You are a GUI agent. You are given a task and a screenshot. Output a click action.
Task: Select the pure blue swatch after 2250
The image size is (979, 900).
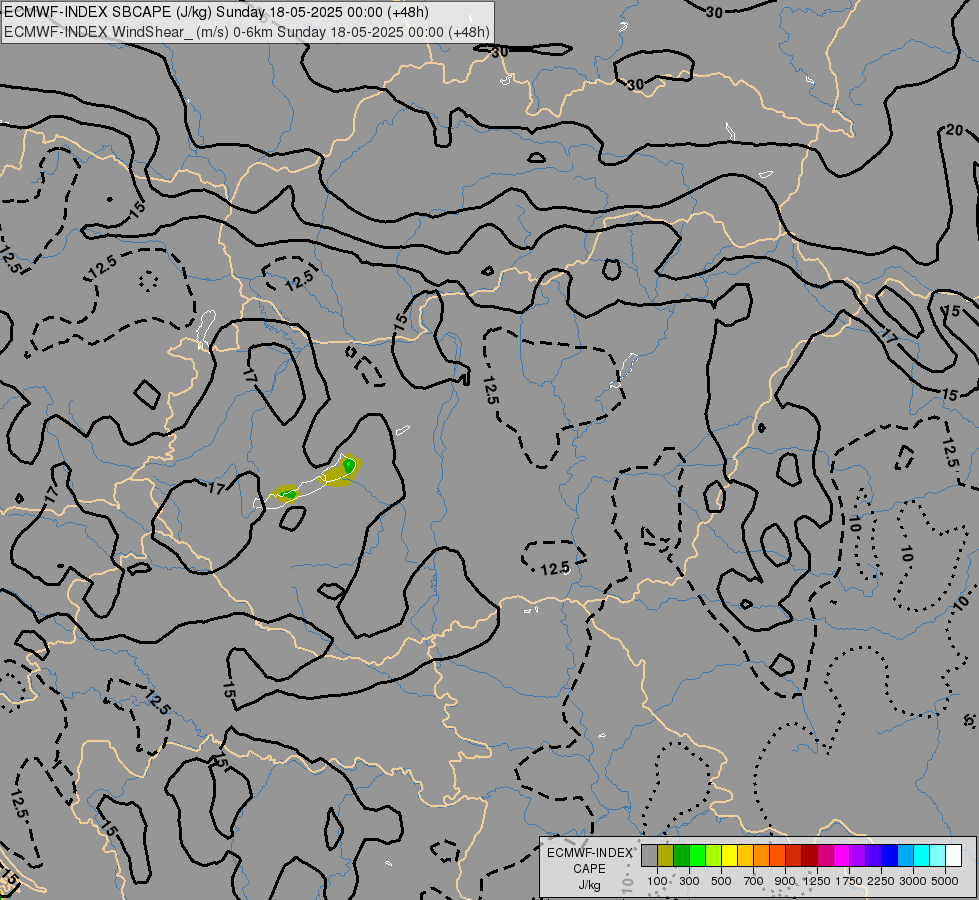click(889, 855)
